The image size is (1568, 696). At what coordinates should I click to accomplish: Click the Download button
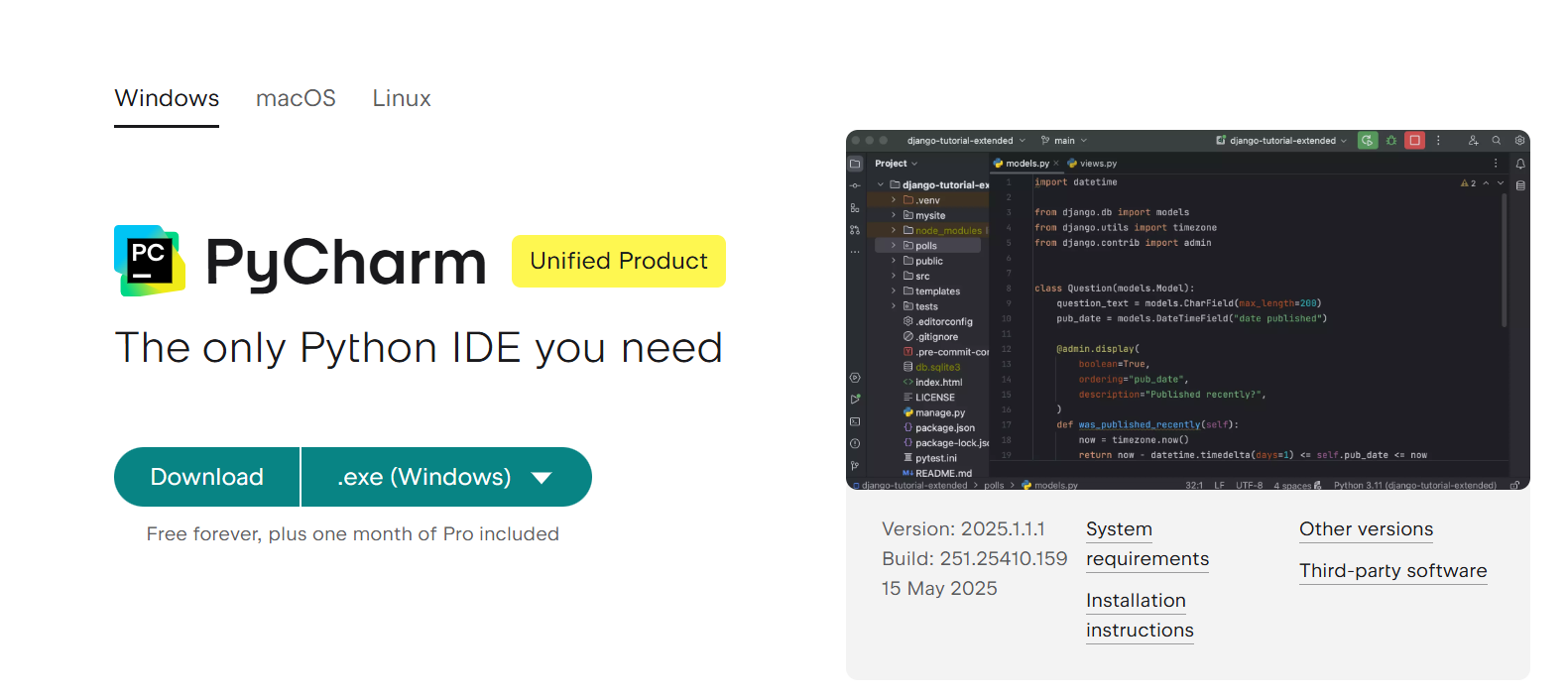206,477
